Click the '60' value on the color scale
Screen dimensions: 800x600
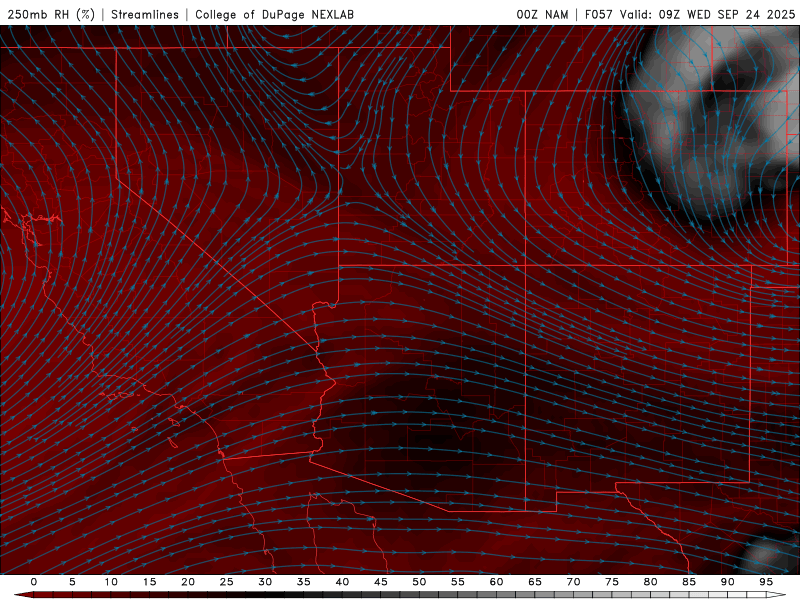[496, 582]
